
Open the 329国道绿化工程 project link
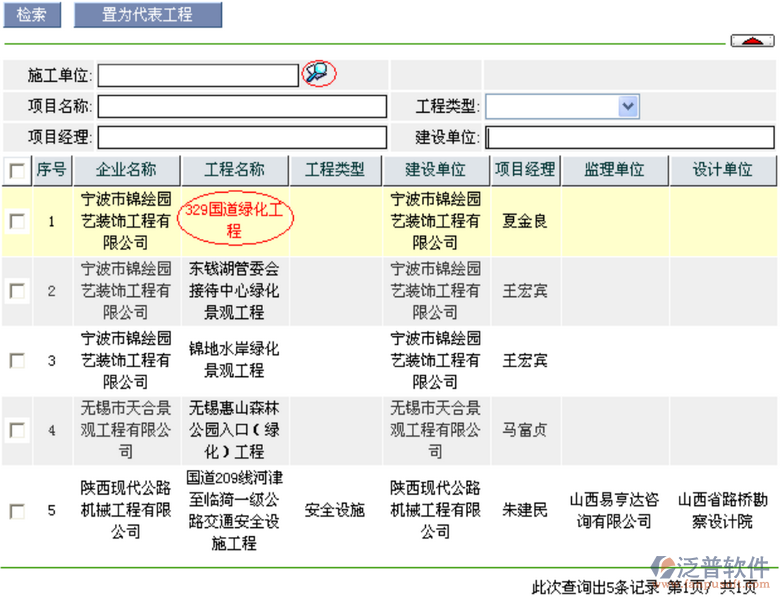(234, 220)
